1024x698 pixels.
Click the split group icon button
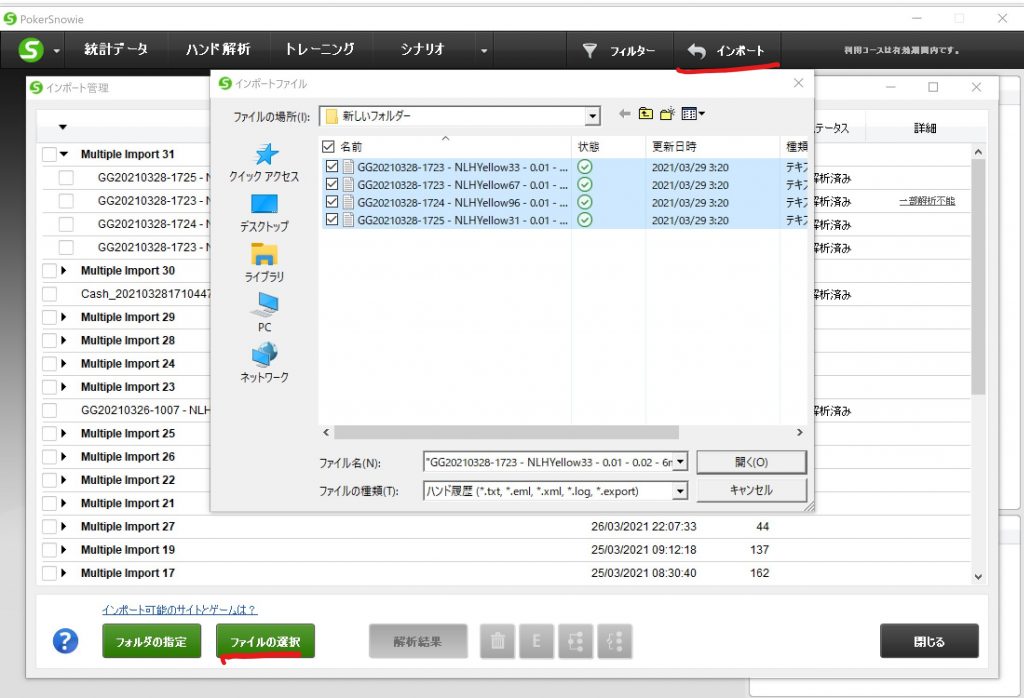[x=615, y=641]
